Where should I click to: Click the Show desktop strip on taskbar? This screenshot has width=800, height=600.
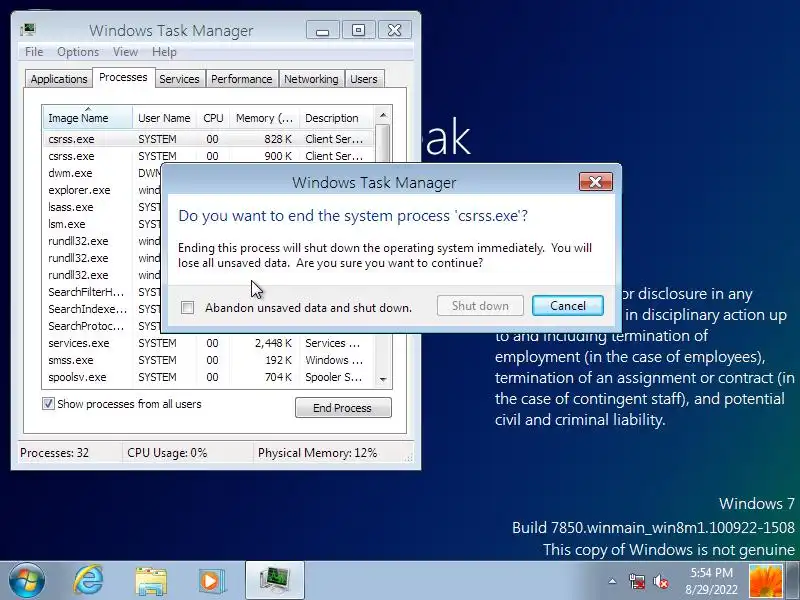click(792, 581)
